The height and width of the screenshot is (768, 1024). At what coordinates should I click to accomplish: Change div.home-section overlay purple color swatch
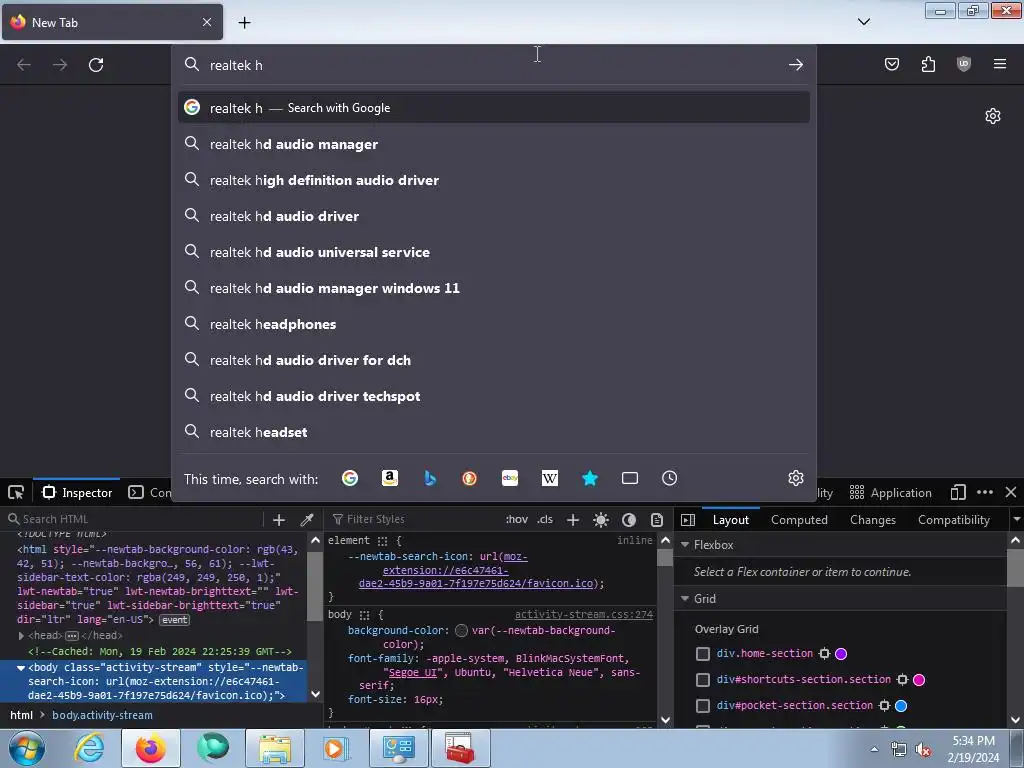(841, 654)
